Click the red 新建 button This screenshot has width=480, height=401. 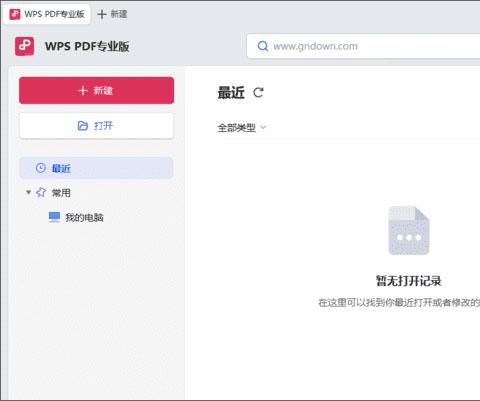point(96,90)
